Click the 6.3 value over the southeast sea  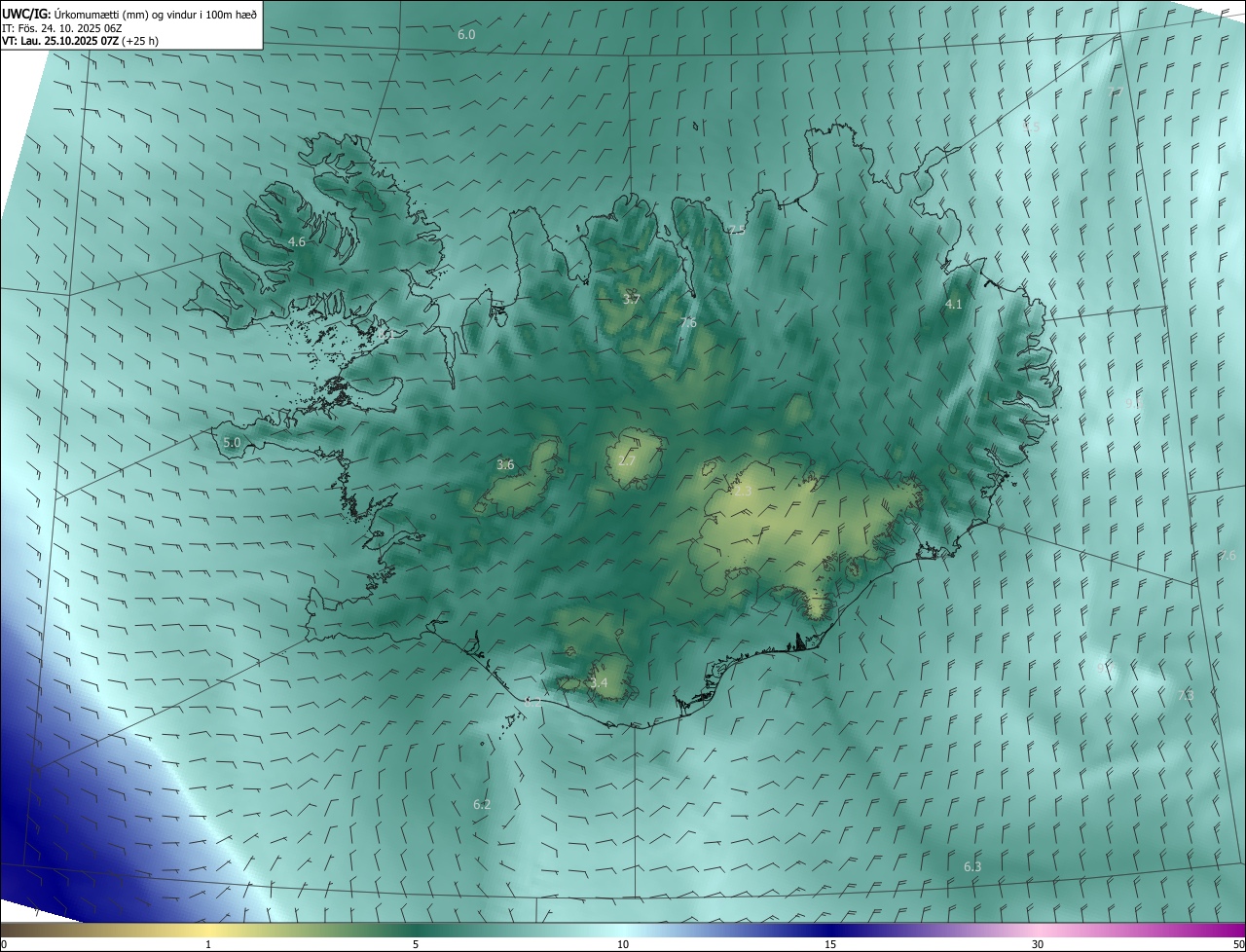pos(972,867)
